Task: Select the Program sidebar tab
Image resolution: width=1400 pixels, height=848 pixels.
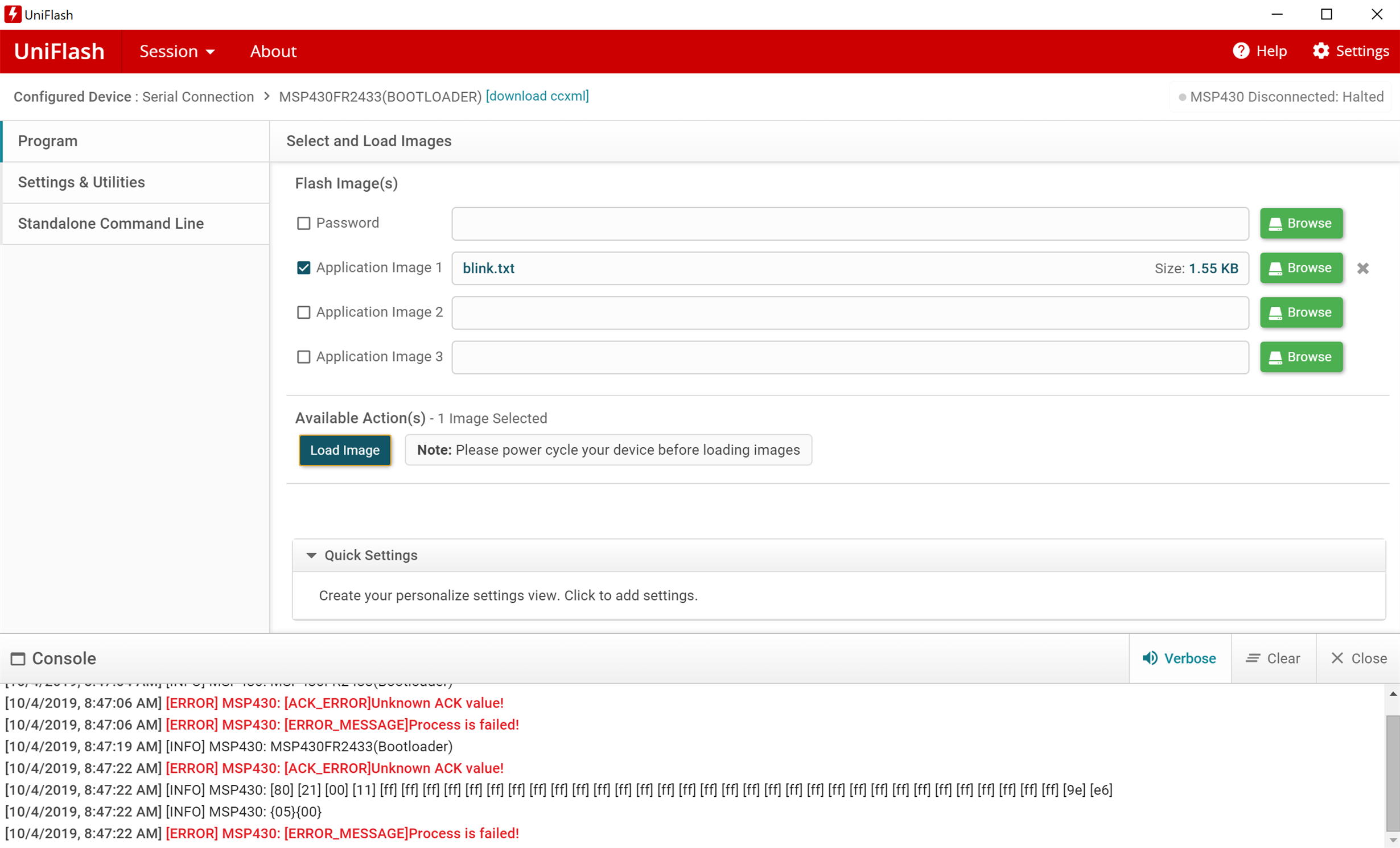Action: coord(135,141)
